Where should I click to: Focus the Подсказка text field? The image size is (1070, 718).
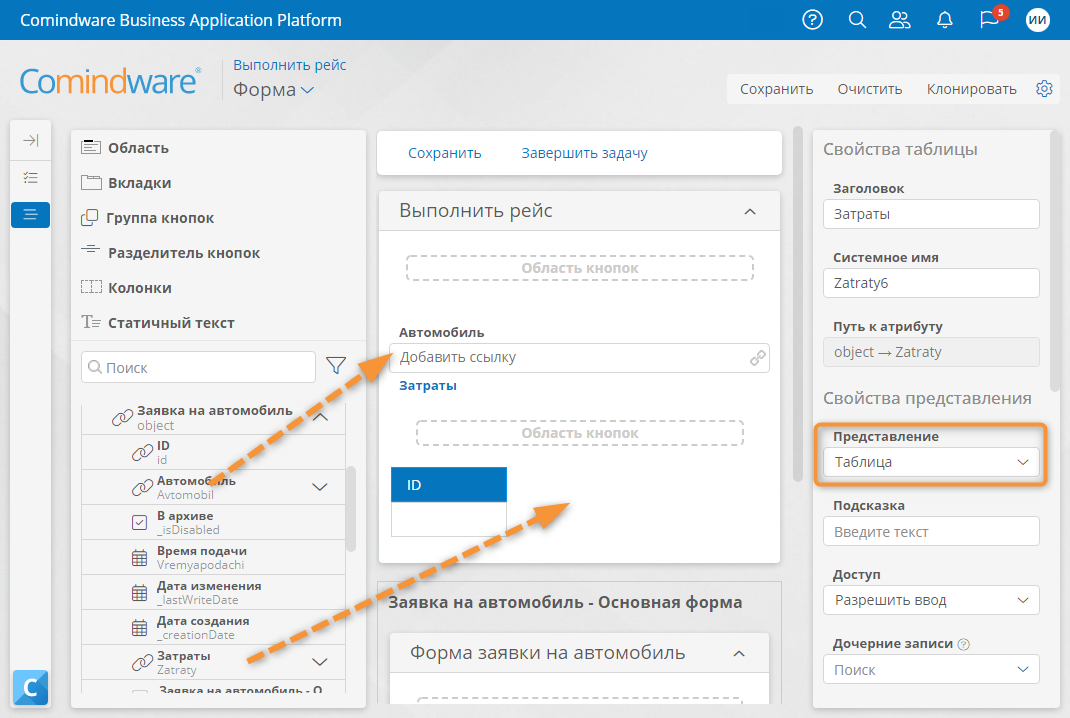(x=931, y=531)
